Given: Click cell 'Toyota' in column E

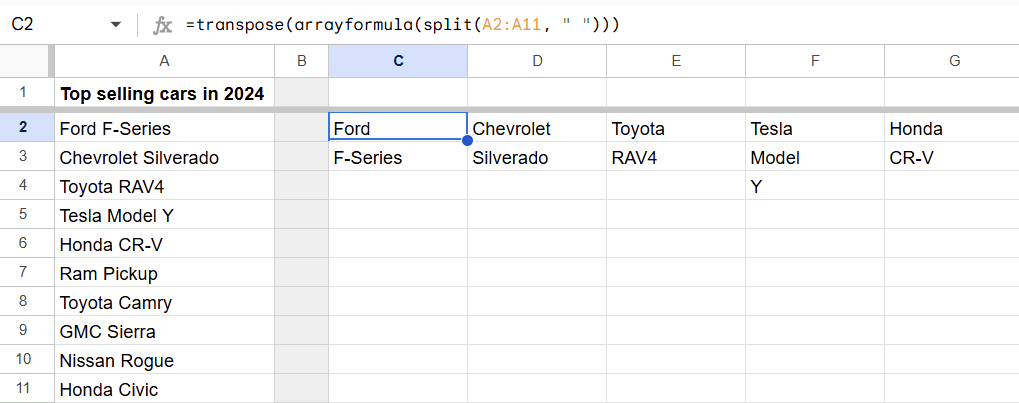Looking at the screenshot, I should 676,127.
